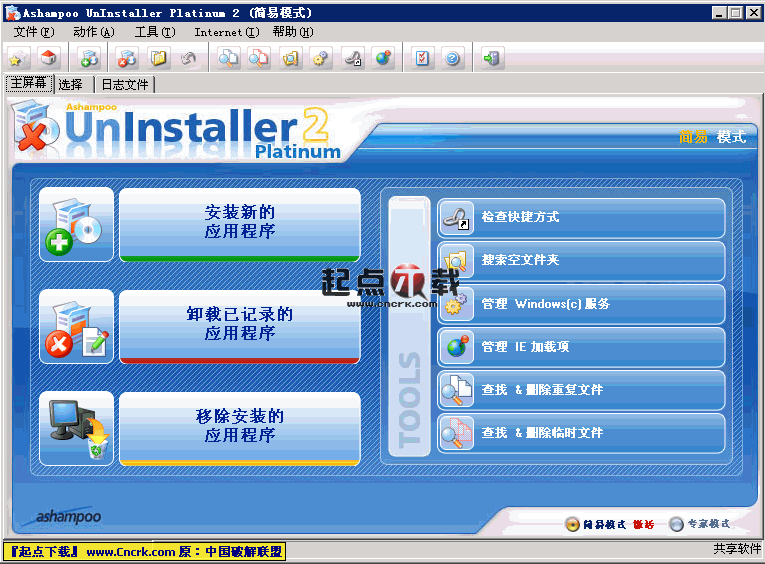Click the Windows services gear toolbar icon
Image resolution: width=765 pixels, height=564 pixels.
click(x=320, y=59)
